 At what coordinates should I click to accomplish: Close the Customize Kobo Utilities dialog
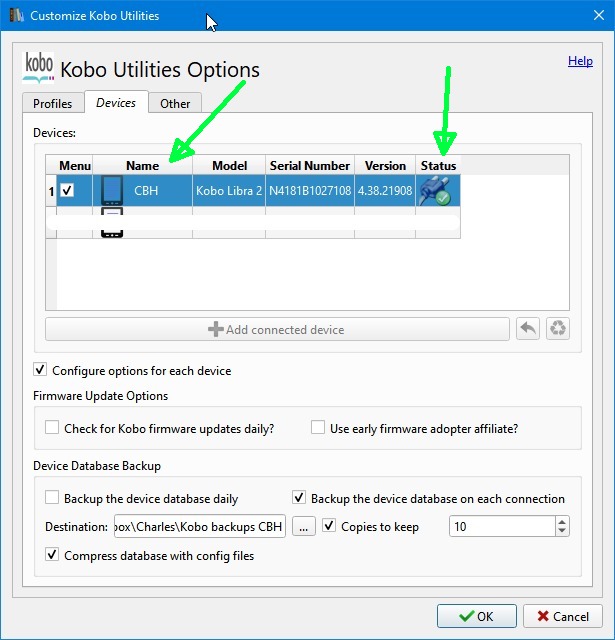point(599,15)
